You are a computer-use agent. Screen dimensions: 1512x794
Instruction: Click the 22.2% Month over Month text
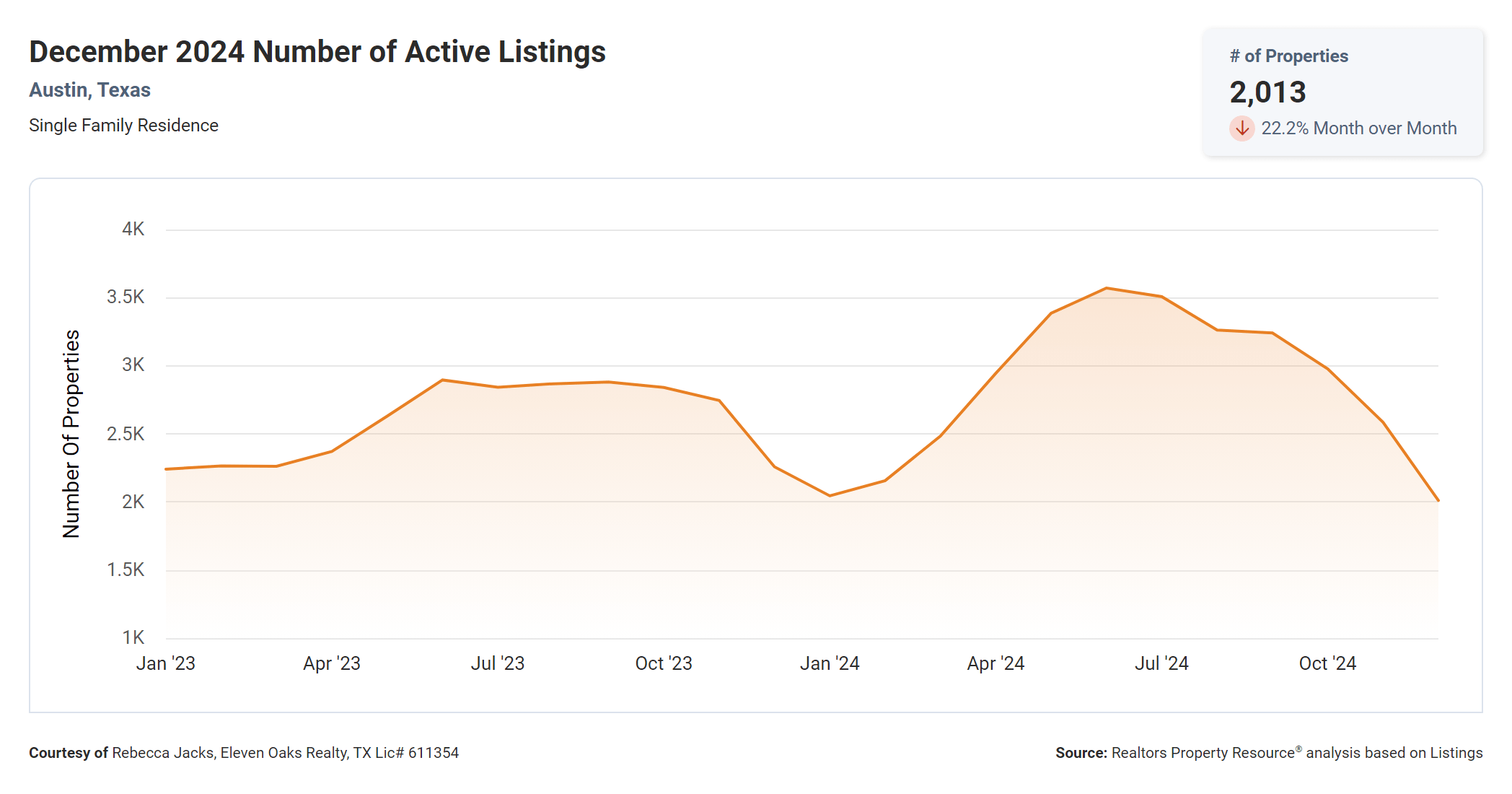point(1358,128)
